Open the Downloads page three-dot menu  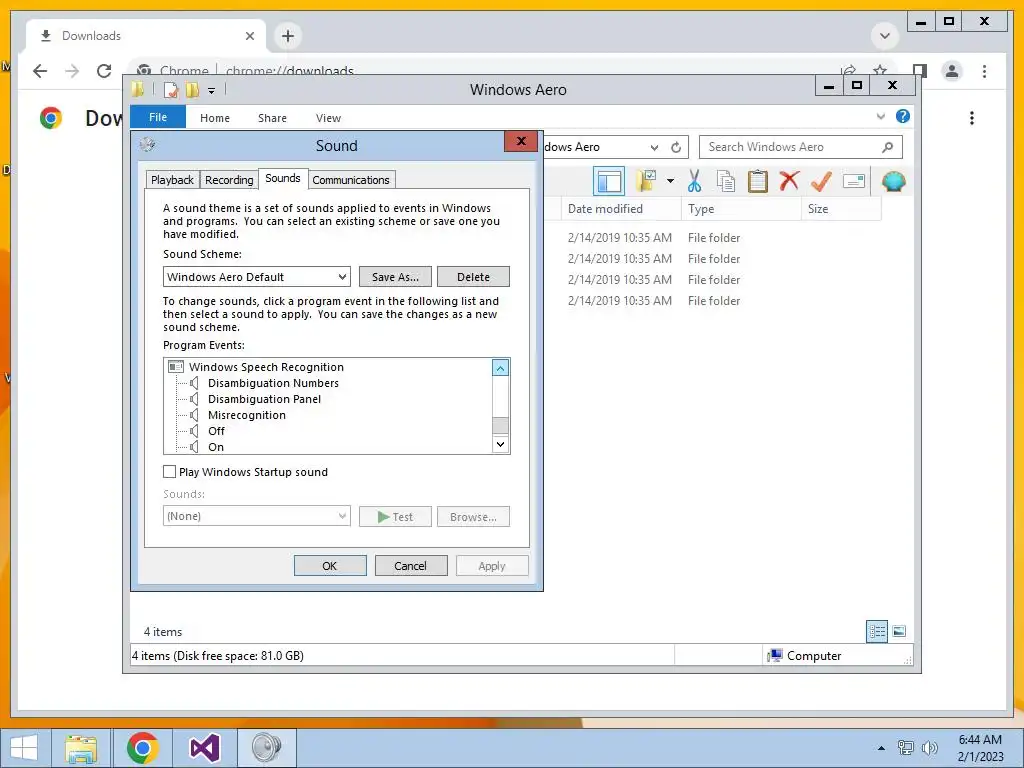click(x=972, y=118)
